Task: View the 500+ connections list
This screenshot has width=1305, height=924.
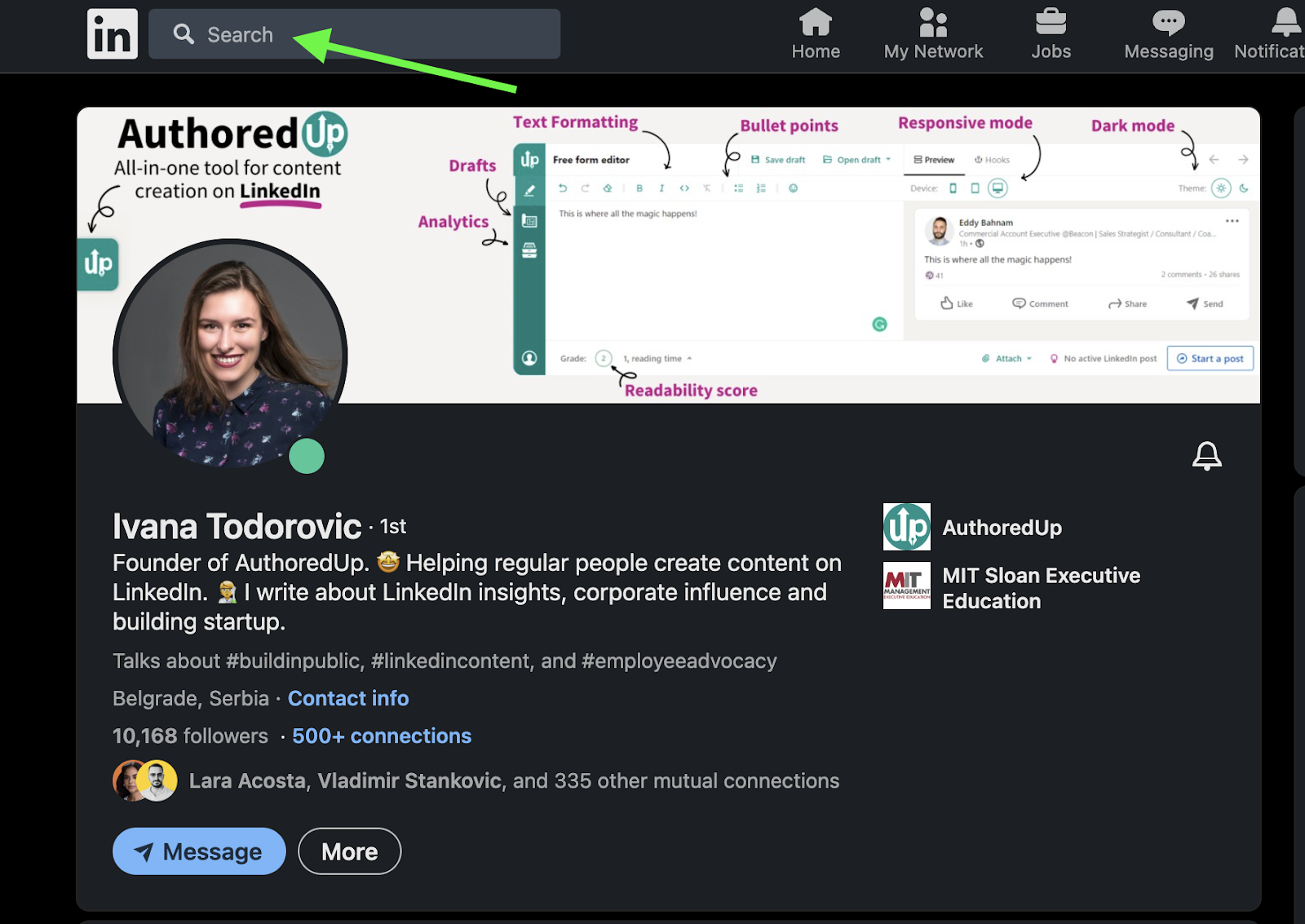Action: 382,736
